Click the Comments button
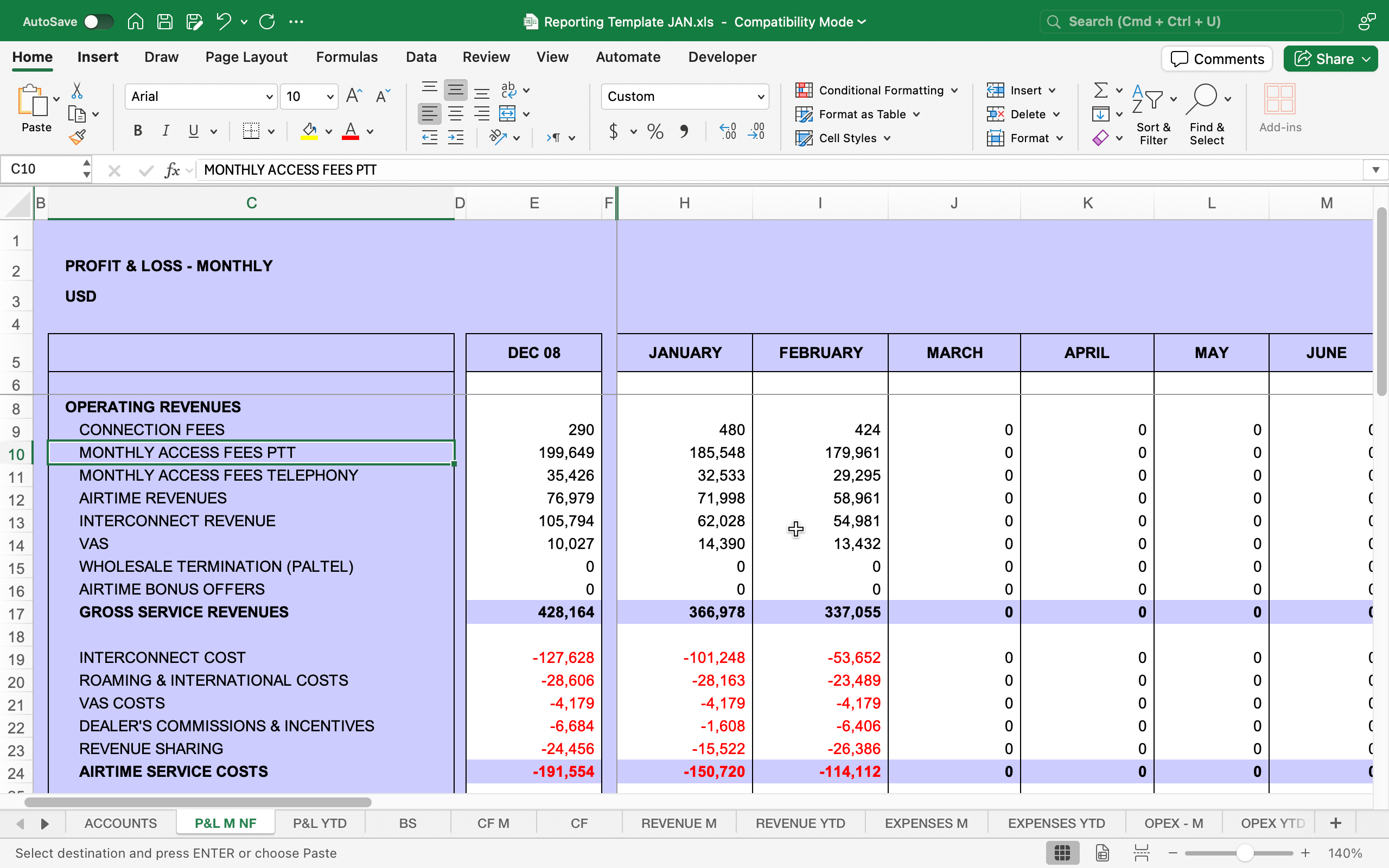Screen dimensions: 1389x868 tap(1217, 59)
